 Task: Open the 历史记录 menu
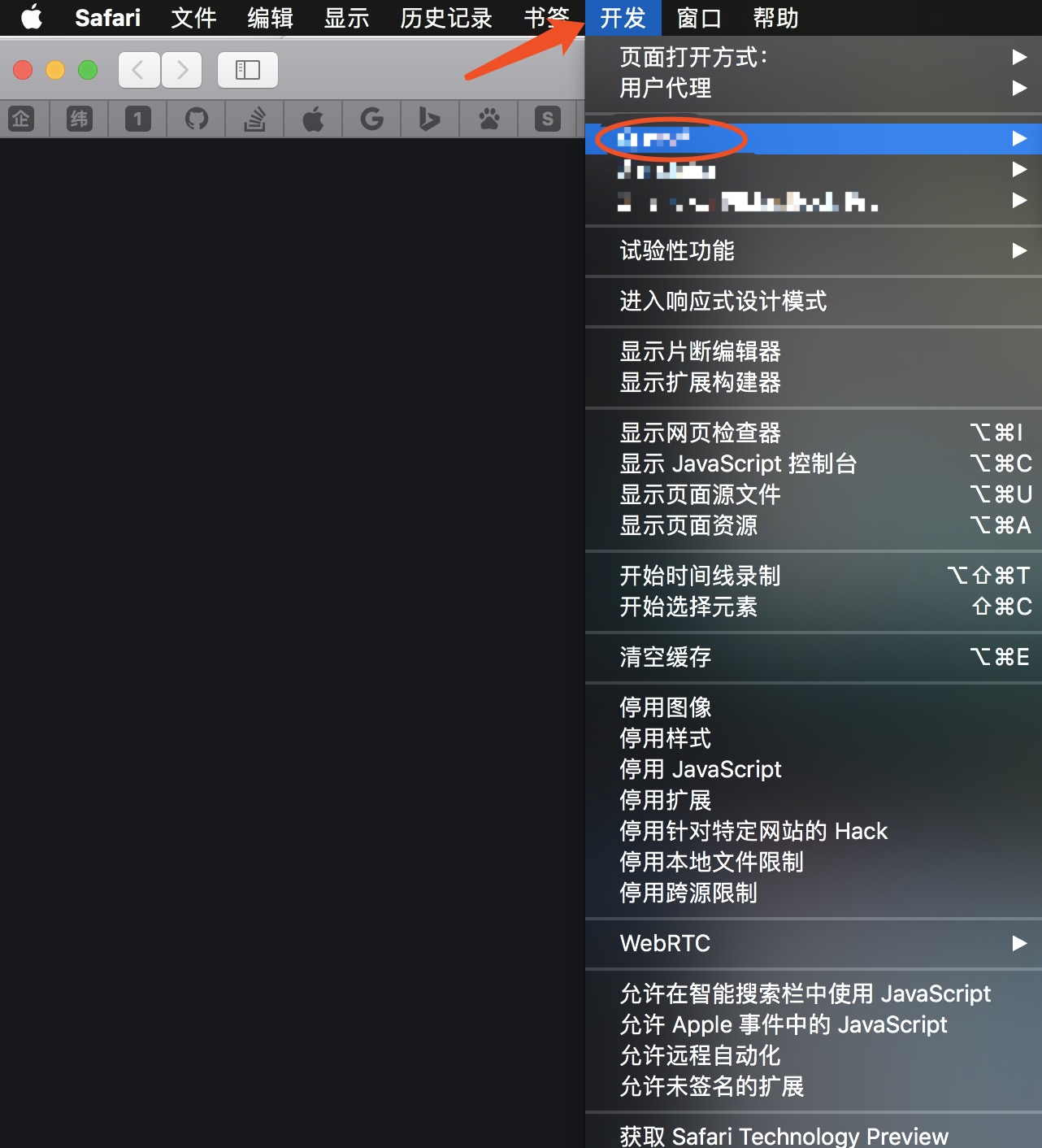pos(445,17)
